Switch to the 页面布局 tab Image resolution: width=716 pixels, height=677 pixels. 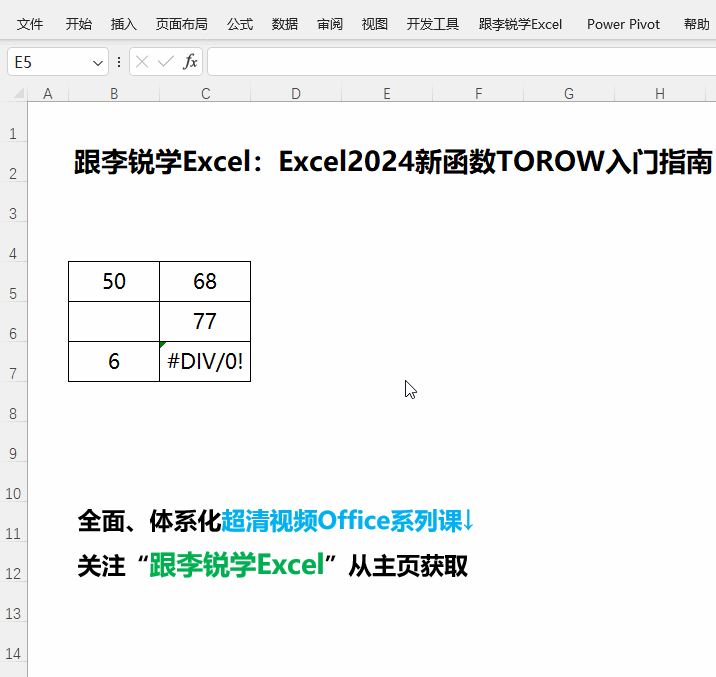(182, 24)
